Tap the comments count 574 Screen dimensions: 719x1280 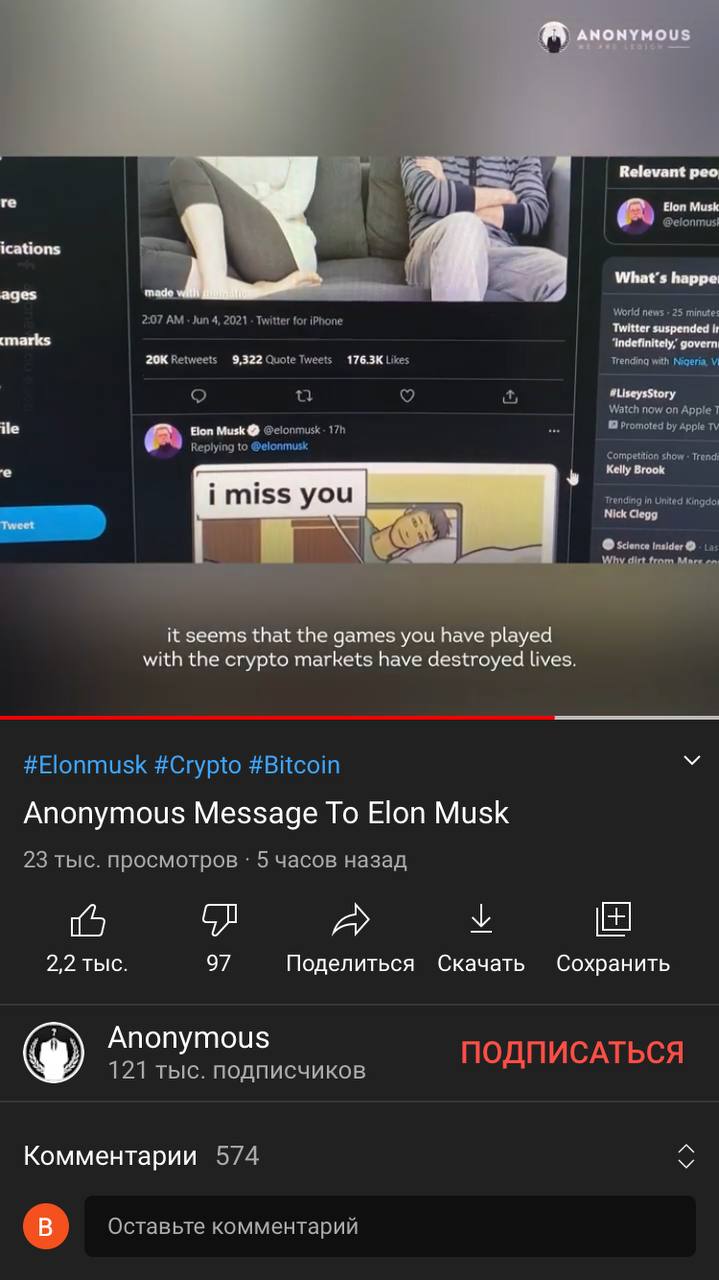[237, 1156]
